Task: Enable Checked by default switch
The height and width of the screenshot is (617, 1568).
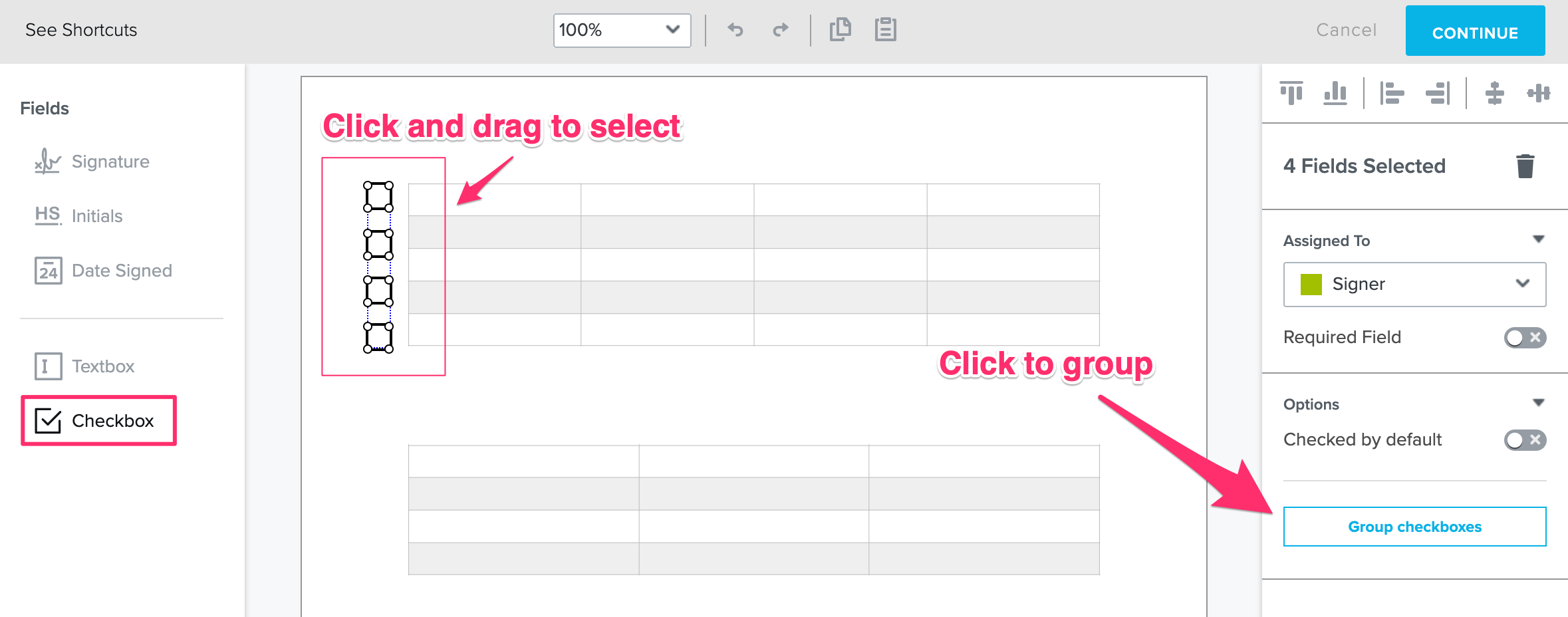Action: 1525,440
